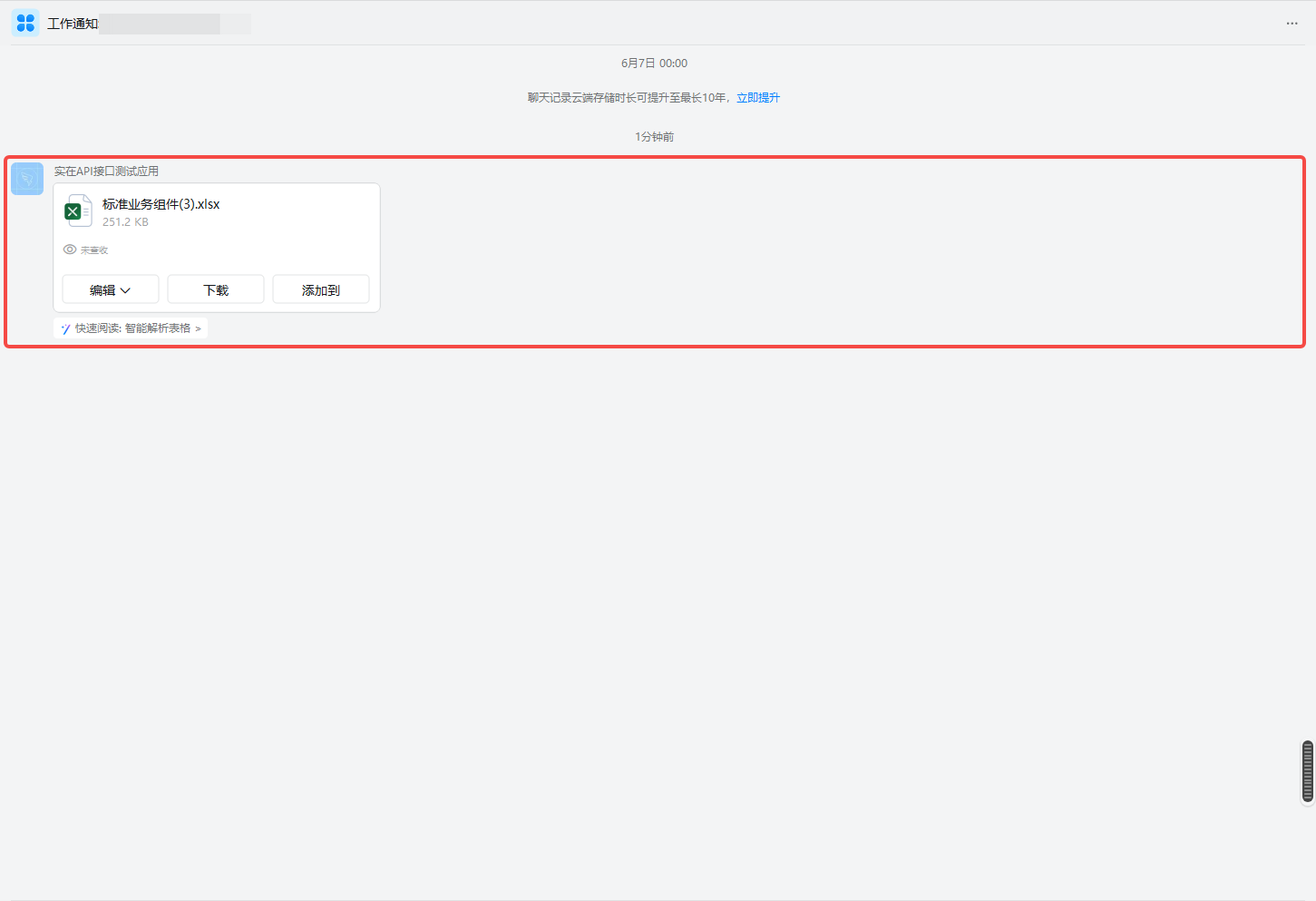
Task: Click the vertical scrollbar handle on right
Action: point(1307,772)
